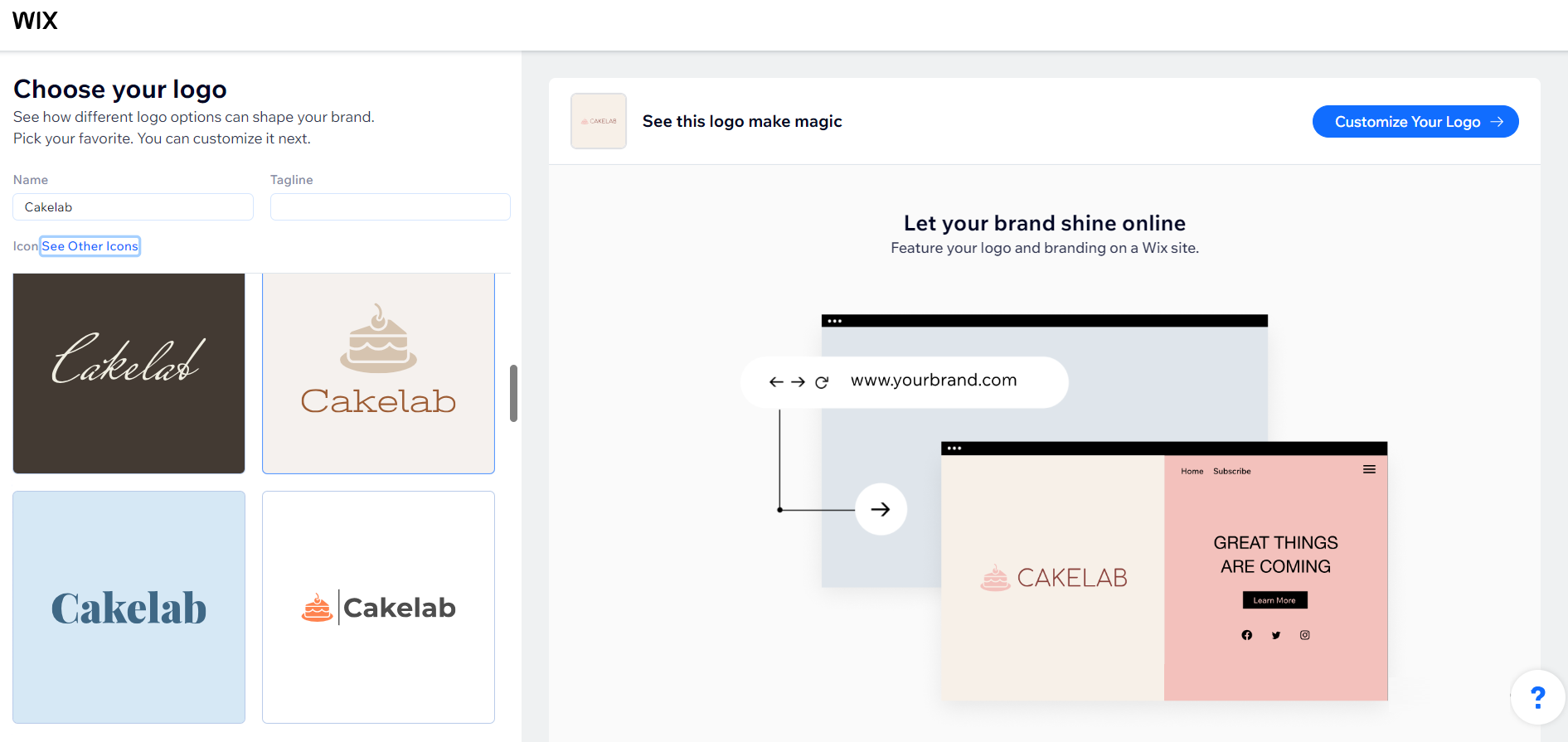This screenshot has width=1568, height=742.
Task: Select the beige Cakelab logo with cake icon
Action: click(x=378, y=373)
